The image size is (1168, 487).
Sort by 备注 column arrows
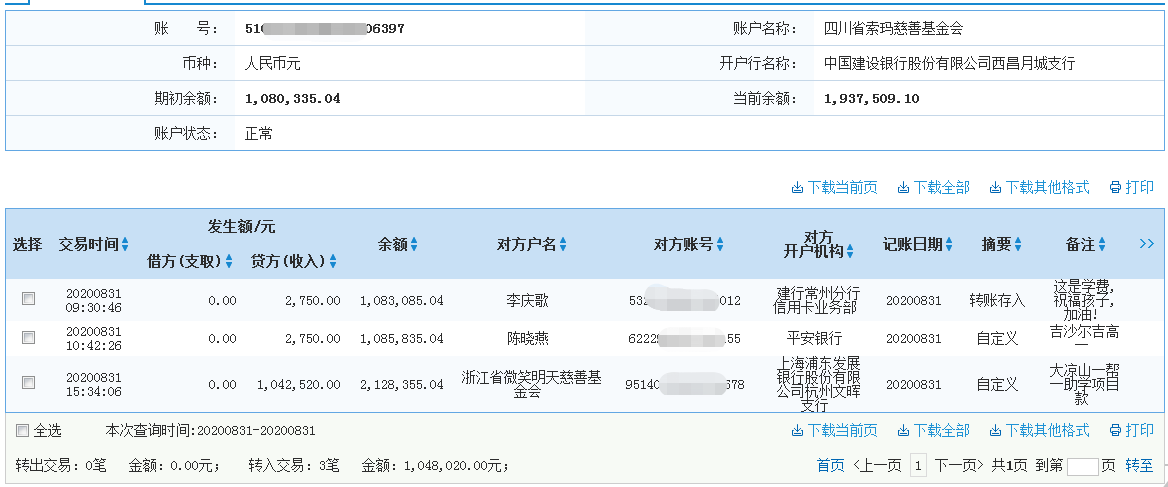(1101, 245)
